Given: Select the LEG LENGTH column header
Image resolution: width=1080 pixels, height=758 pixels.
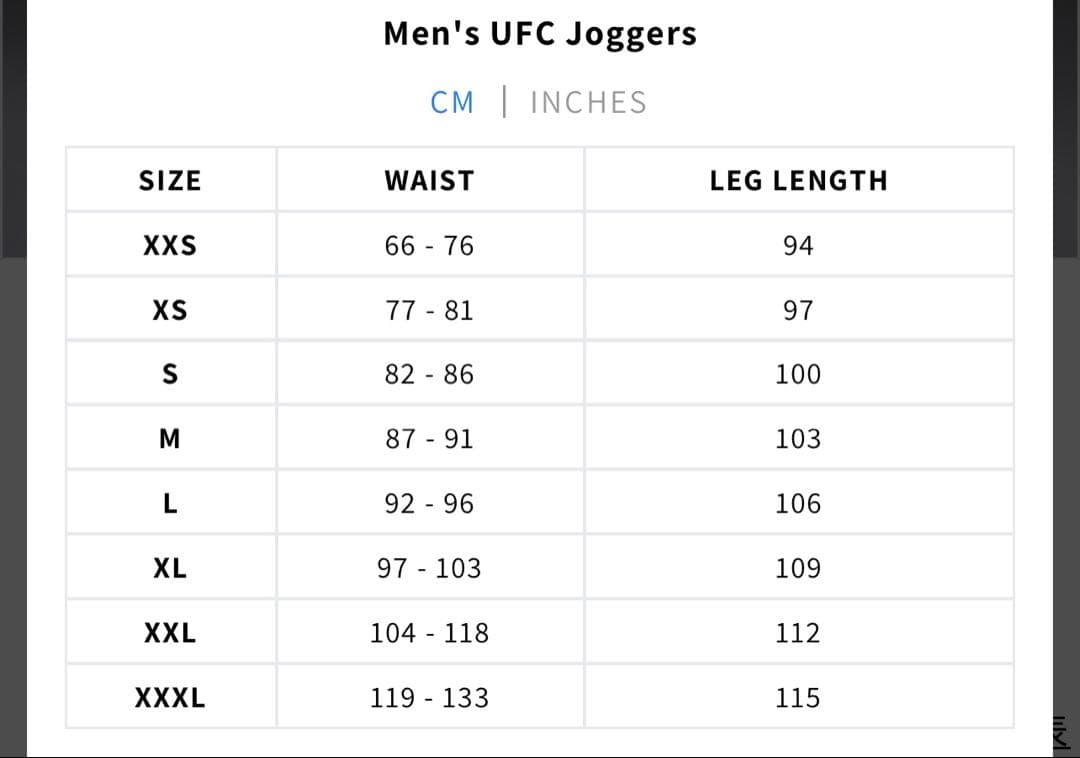Looking at the screenshot, I should (x=798, y=181).
